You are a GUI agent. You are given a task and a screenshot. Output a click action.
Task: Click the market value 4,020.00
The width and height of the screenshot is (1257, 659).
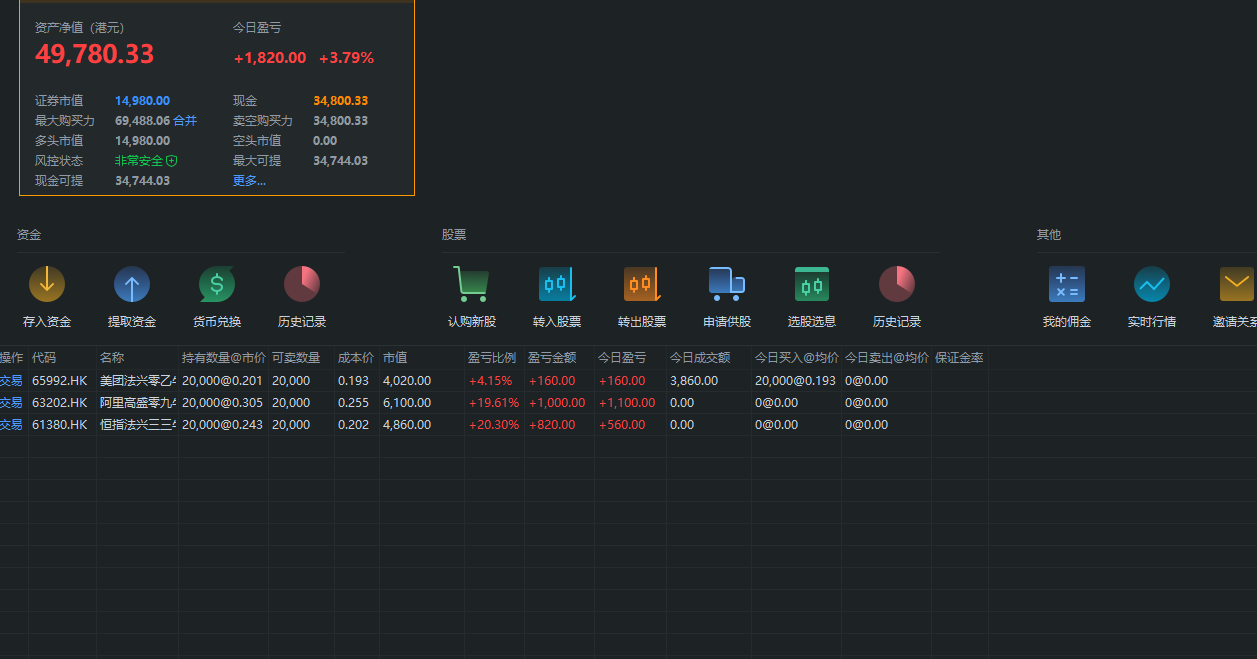click(407, 381)
